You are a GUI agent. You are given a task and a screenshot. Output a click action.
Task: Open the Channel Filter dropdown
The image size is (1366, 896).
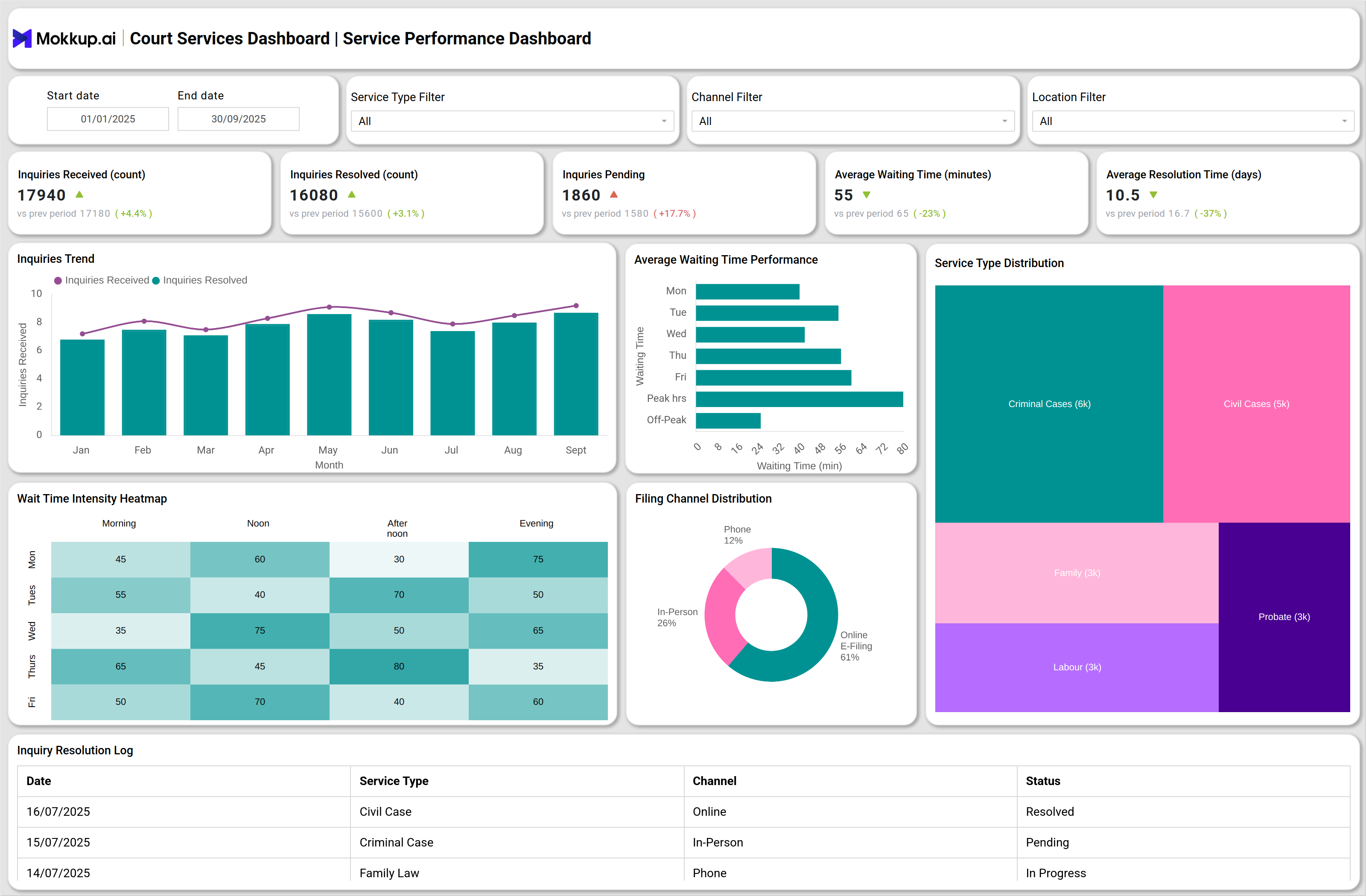click(x=853, y=121)
